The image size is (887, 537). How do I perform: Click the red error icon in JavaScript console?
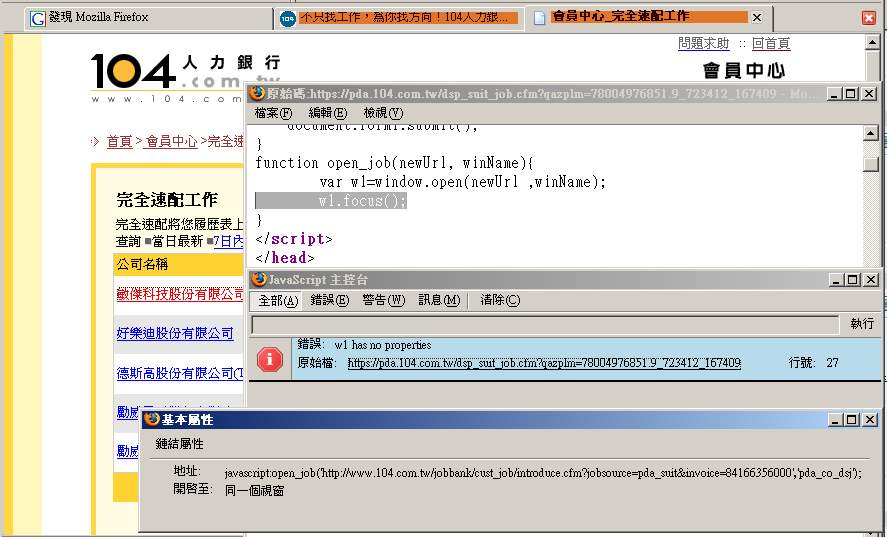(270, 359)
